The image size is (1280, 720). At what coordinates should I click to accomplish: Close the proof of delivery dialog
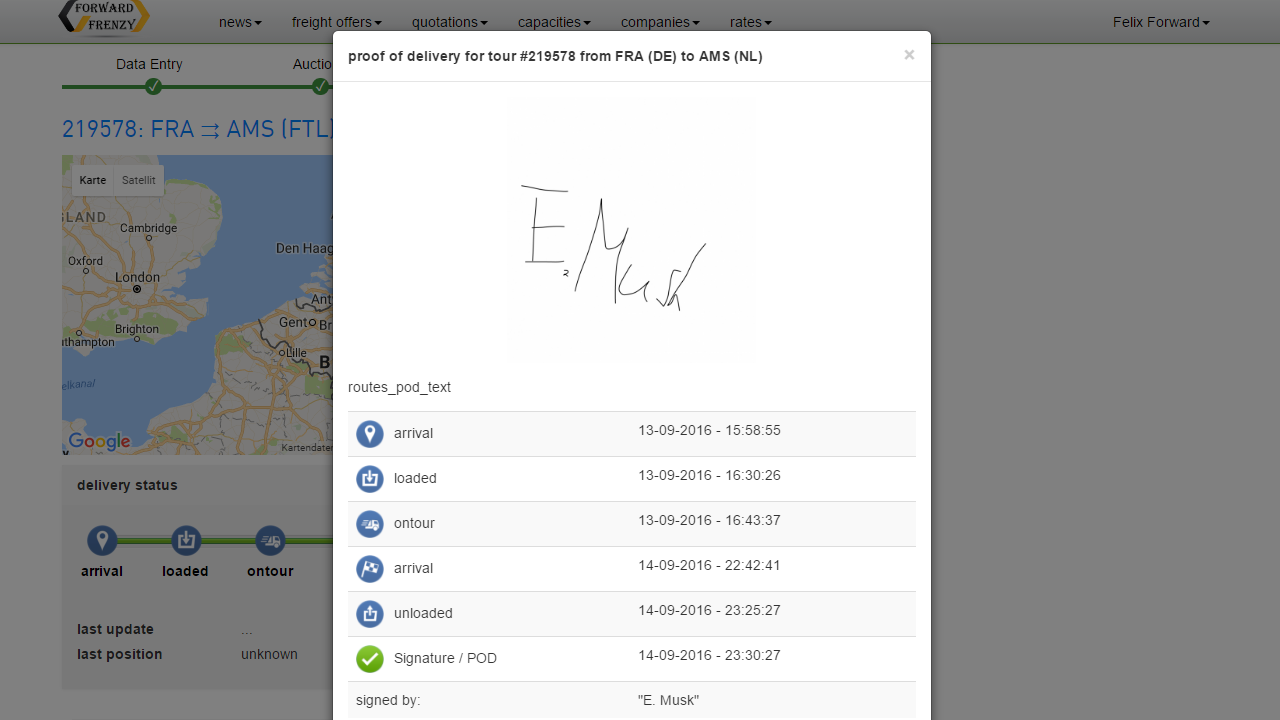coord(909,55)
